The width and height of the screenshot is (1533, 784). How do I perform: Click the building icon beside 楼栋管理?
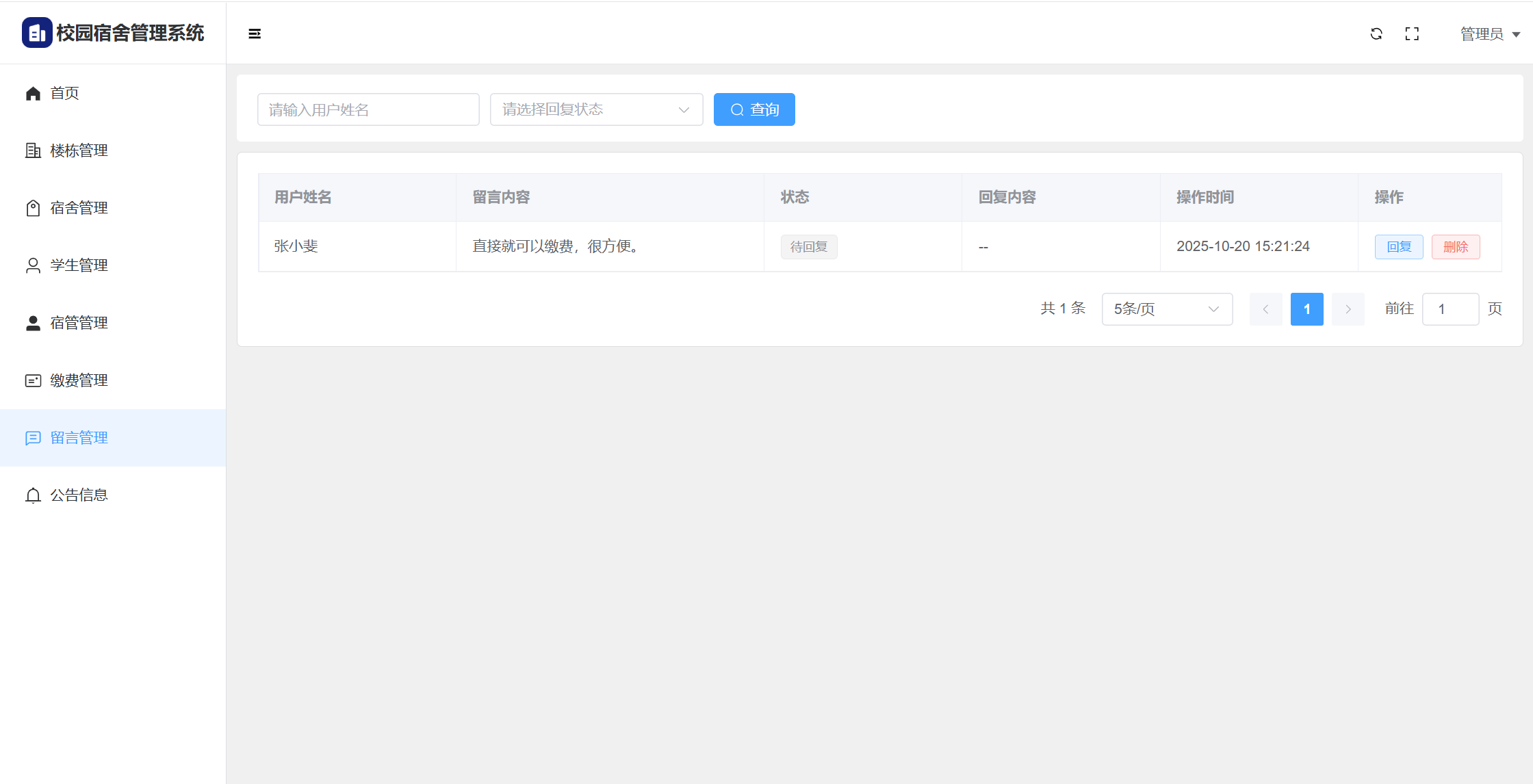click(x=33, y=151)
